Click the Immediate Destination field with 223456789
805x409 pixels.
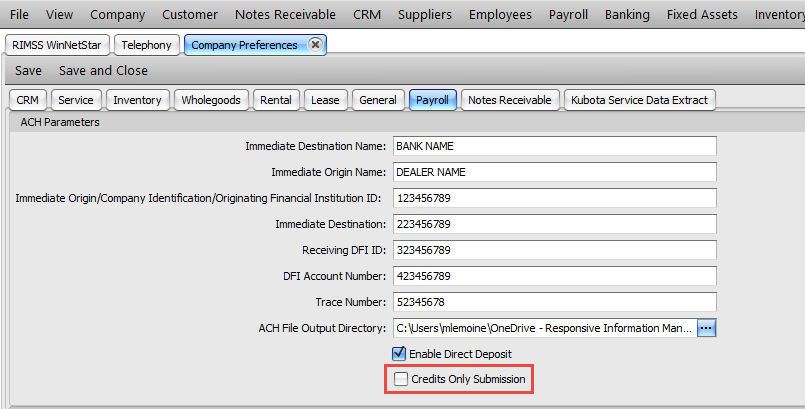pyautogui.click(x=554, y=224)
